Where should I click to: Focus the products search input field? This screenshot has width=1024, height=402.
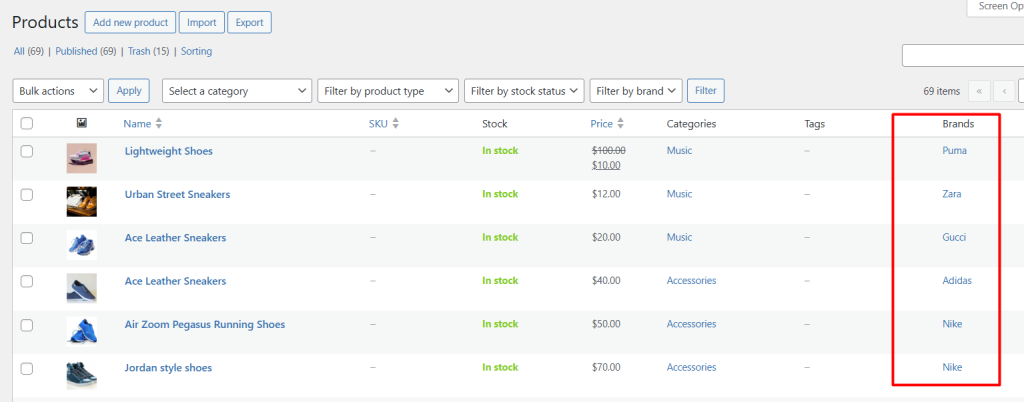pyautogui.click(x=963, y=55)
